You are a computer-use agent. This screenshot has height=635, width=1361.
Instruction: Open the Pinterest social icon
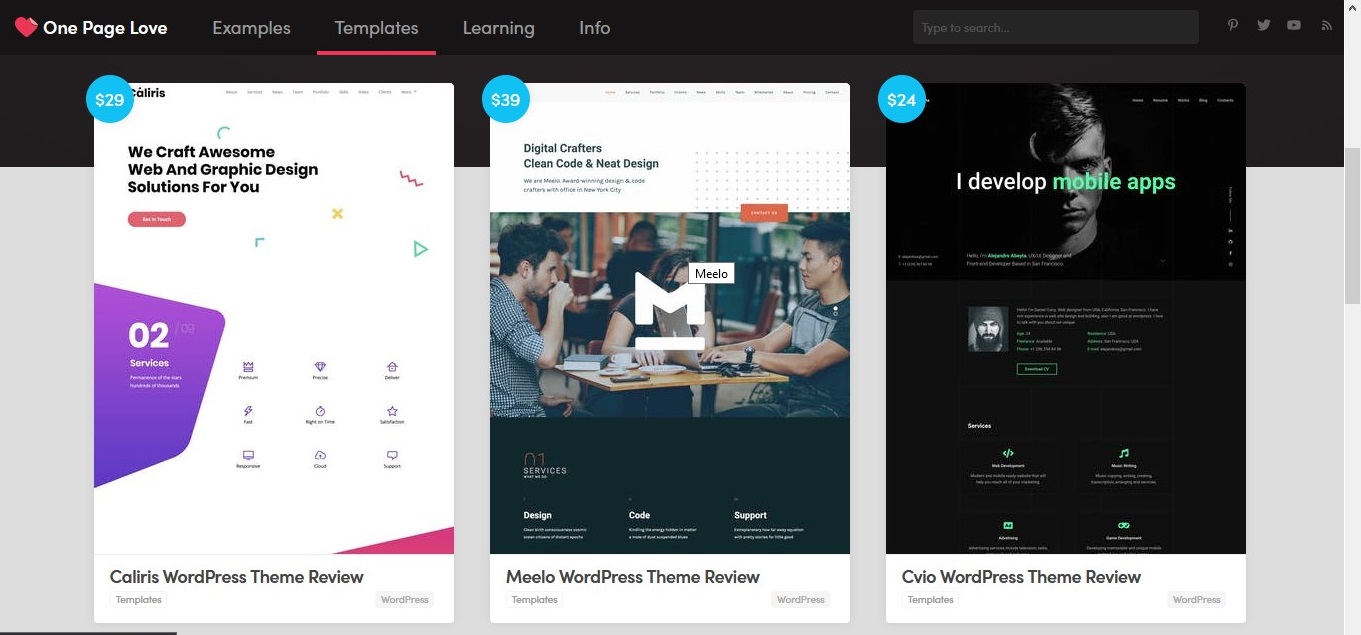pyautogui.click(x=1234, y=26)
